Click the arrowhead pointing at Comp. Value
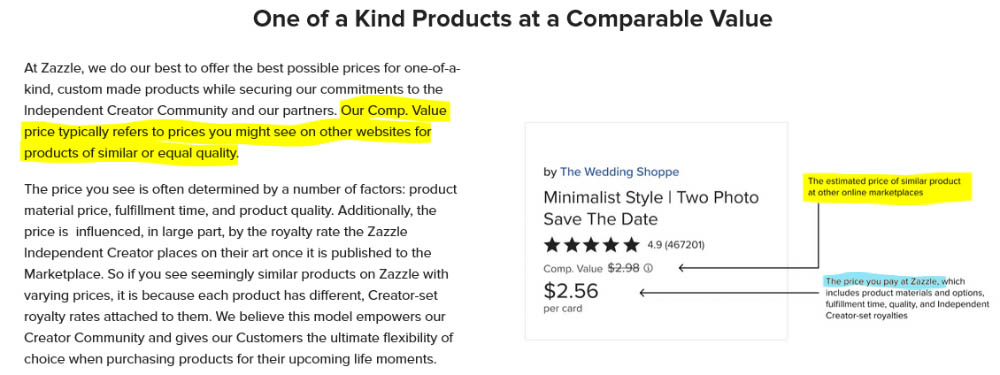The height and width of the screenshot is (375, 1000). click(682, 268)
